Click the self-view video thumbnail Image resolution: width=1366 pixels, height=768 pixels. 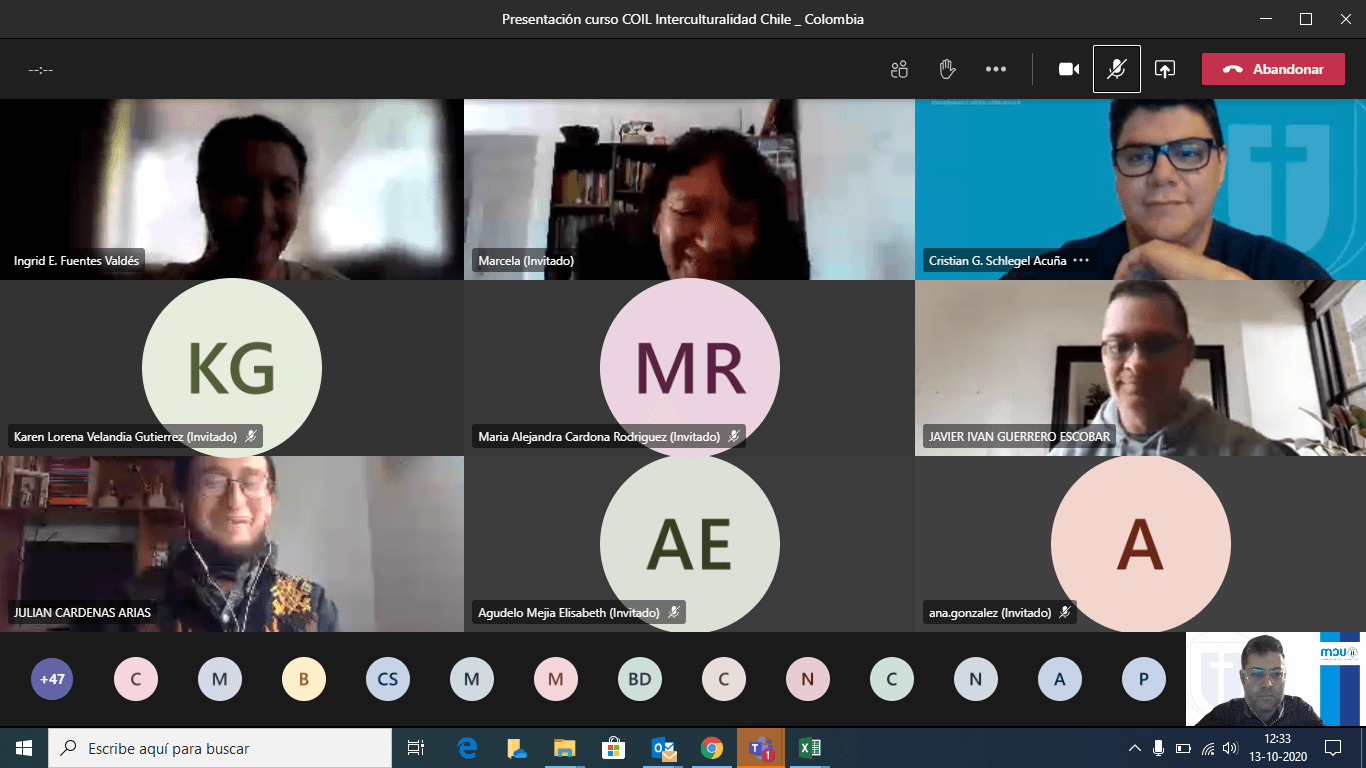pos(1273,679)
